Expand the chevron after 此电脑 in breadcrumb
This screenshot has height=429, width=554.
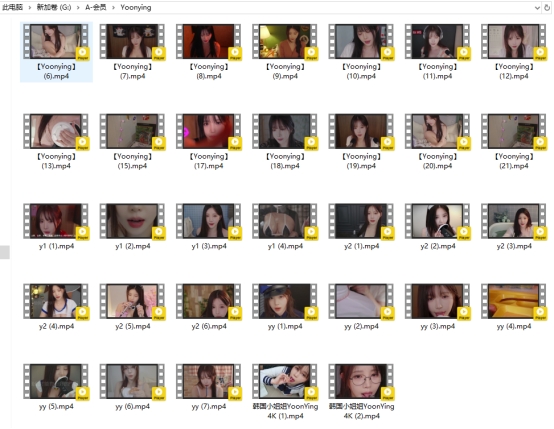(x=30, y=7)
